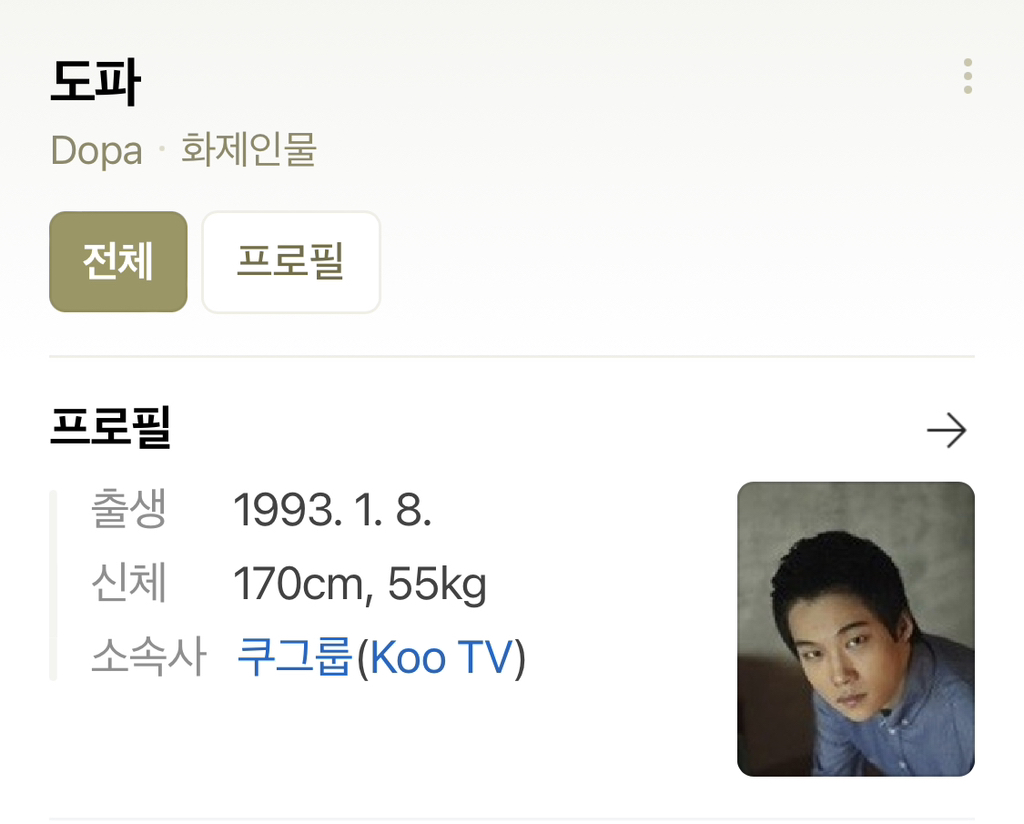Screen dimensions: 1024x824
Task: Click the divider line below the profile card
Action: (511, 819)
